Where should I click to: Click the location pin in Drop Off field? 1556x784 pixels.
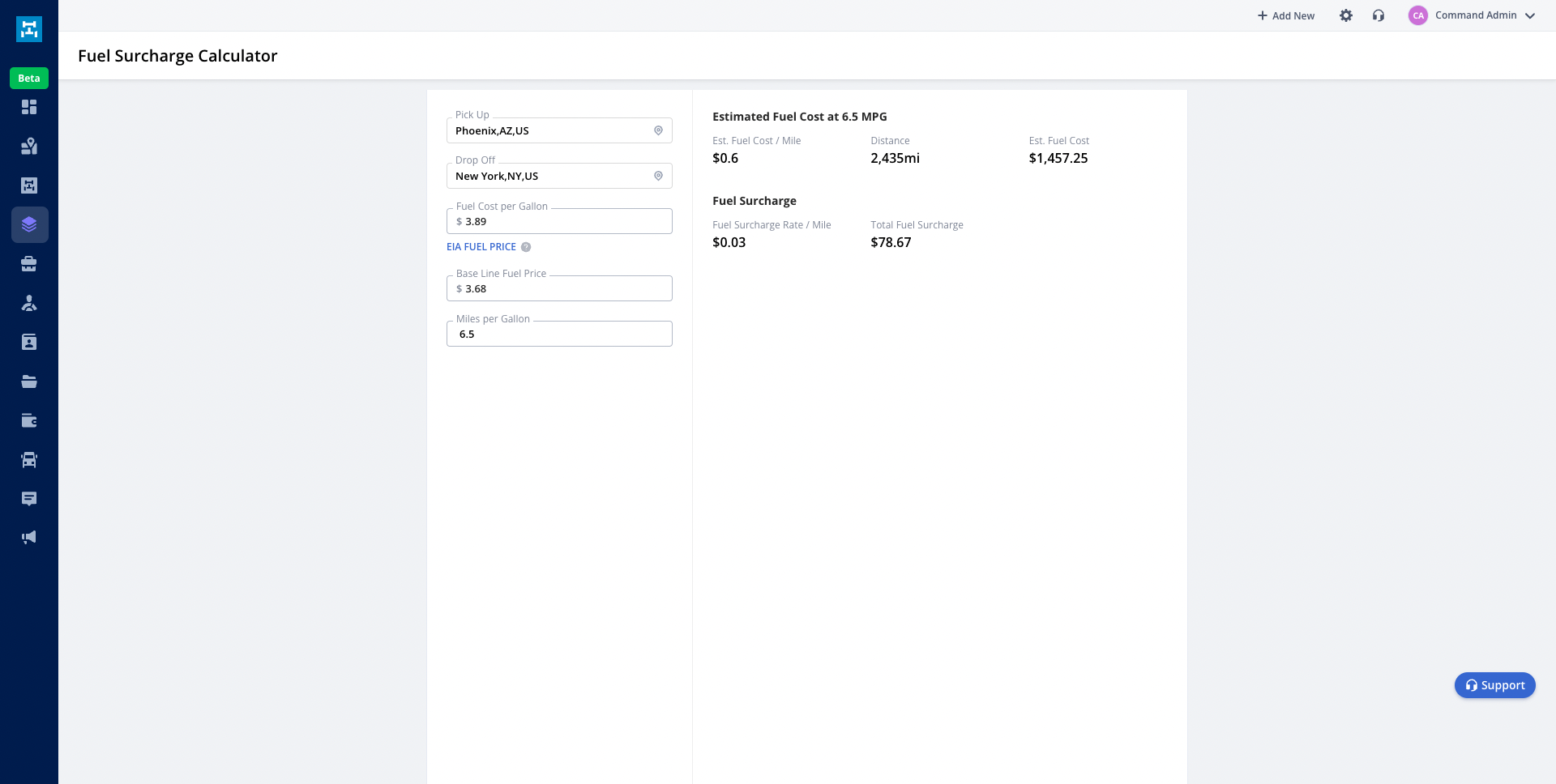[x=658, y=176]
